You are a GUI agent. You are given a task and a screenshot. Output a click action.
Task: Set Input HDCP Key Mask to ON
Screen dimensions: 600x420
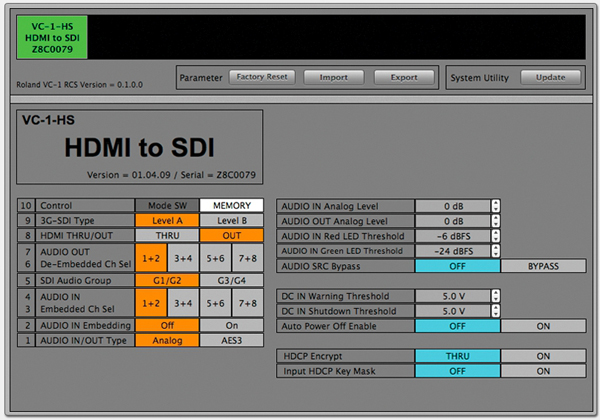tap(543, 371)
